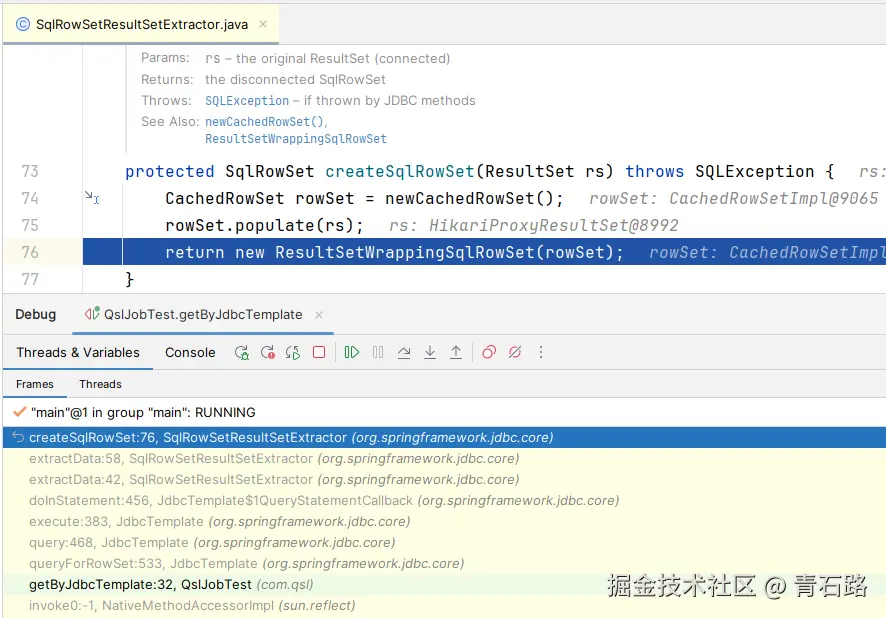Close the SqlRowSetResultSetExtractor.java editor tab
The height and width of the screenshot is (618, 886).
263,24
